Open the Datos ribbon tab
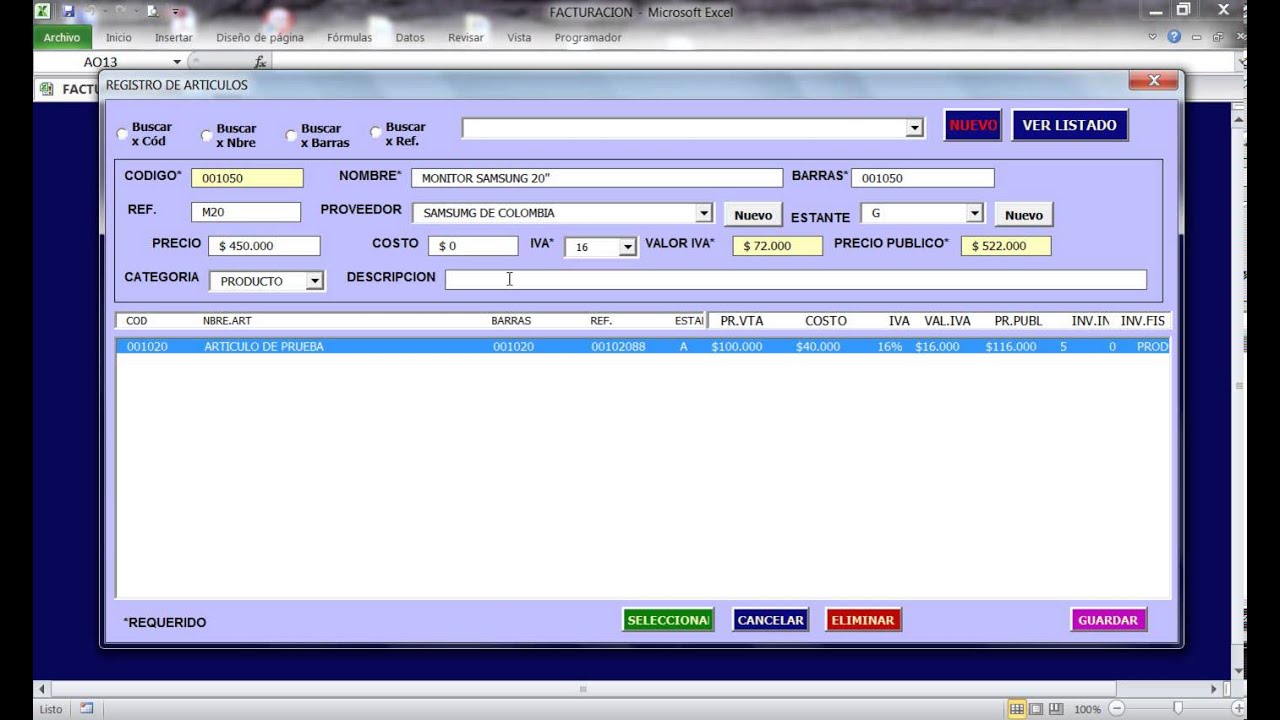Screen dimensions: 1280x720 coord(409,37)
